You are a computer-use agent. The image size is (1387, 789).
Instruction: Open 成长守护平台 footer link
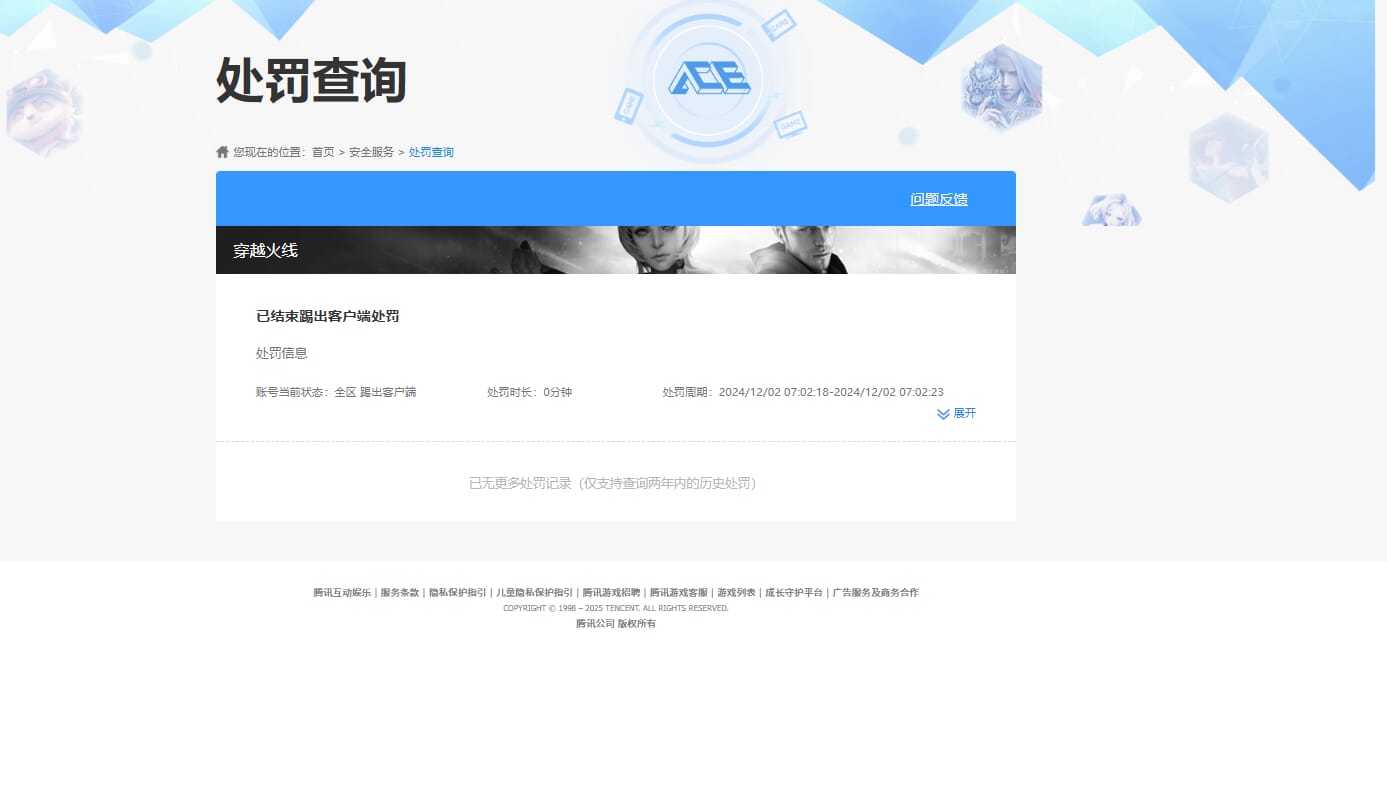click(x=794, y=593)
